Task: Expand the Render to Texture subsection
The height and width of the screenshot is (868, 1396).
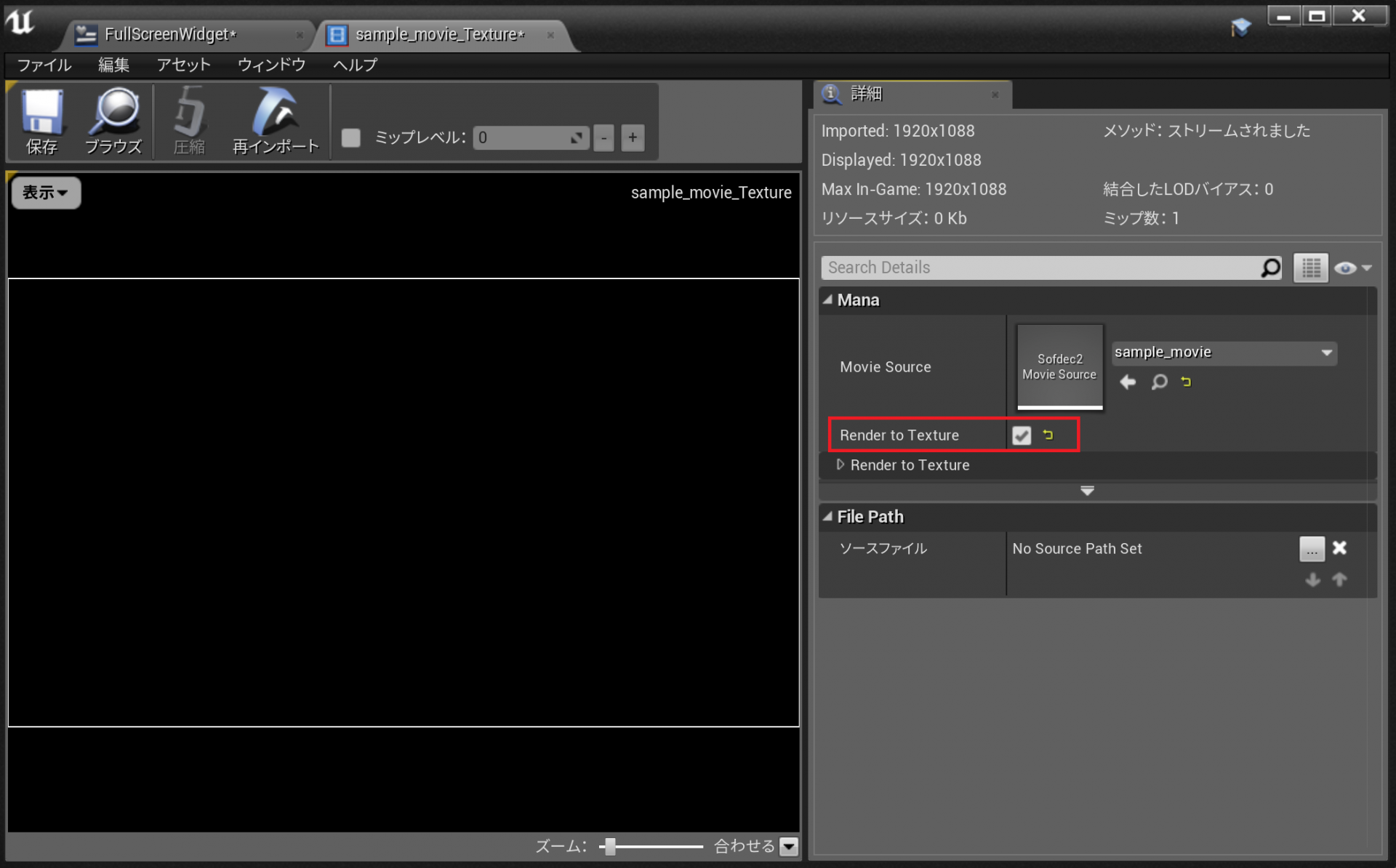Action: (x=841, y=465)
